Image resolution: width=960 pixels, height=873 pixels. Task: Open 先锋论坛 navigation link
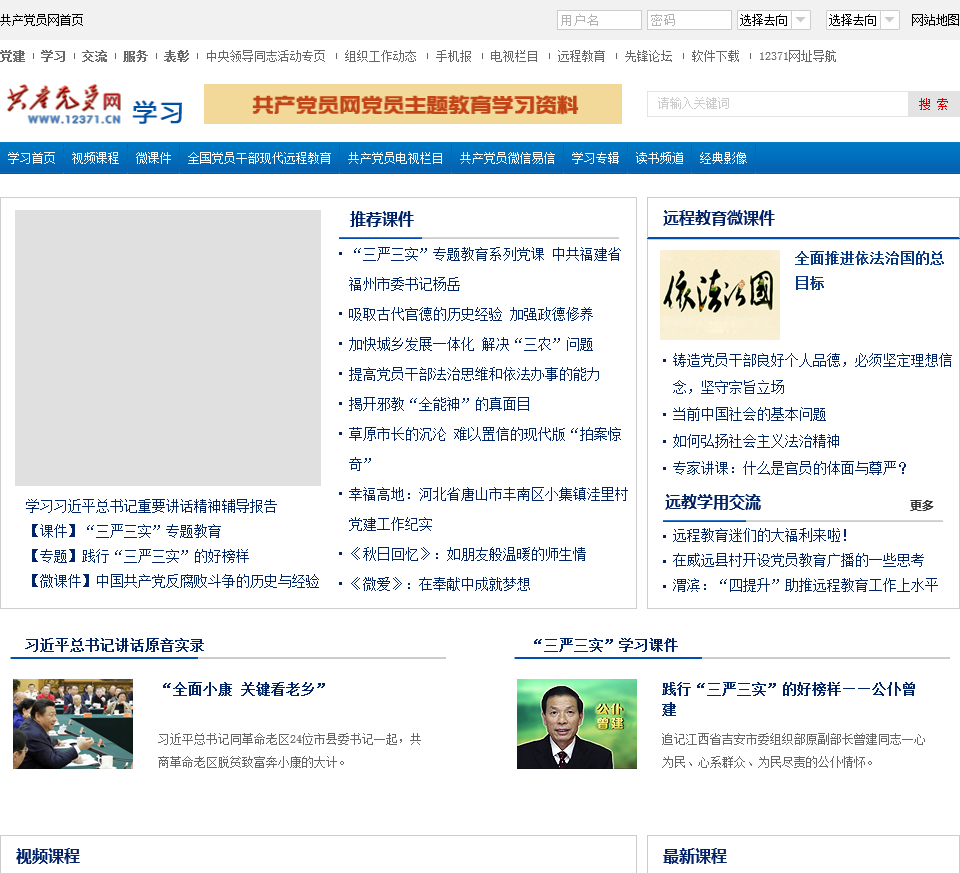[x=648, y=56]
